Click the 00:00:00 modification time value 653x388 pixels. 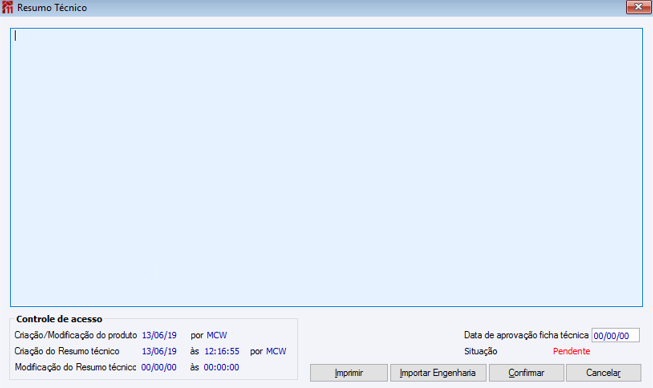221,367
